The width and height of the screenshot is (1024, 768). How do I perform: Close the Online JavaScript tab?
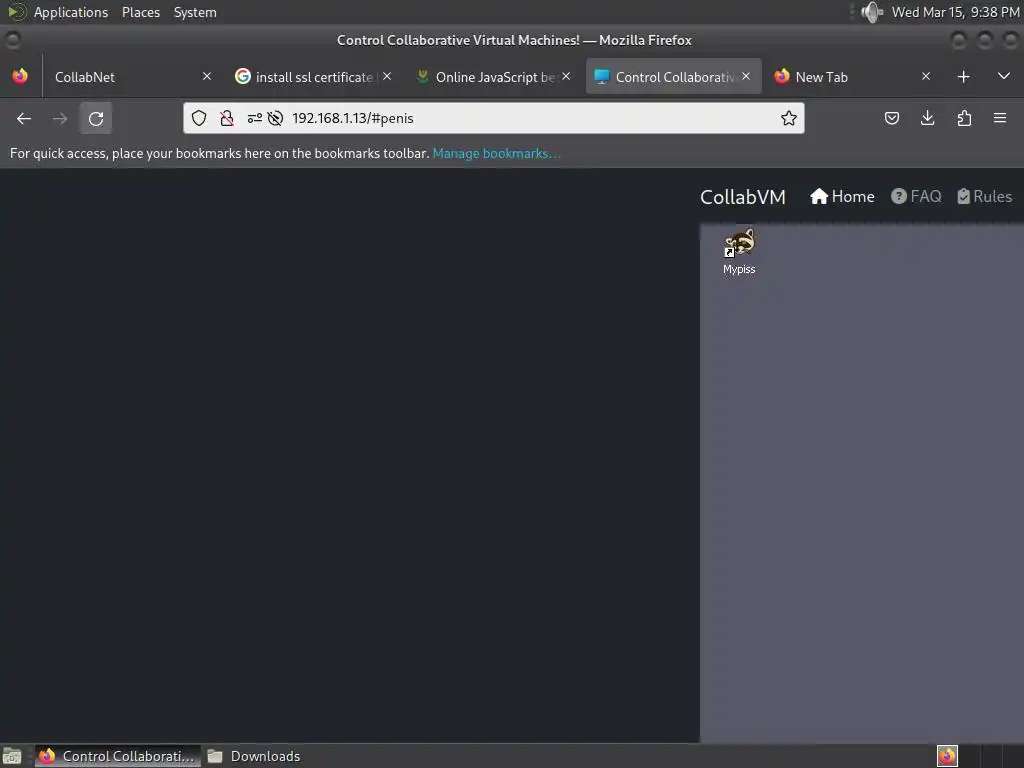(566, 76)
